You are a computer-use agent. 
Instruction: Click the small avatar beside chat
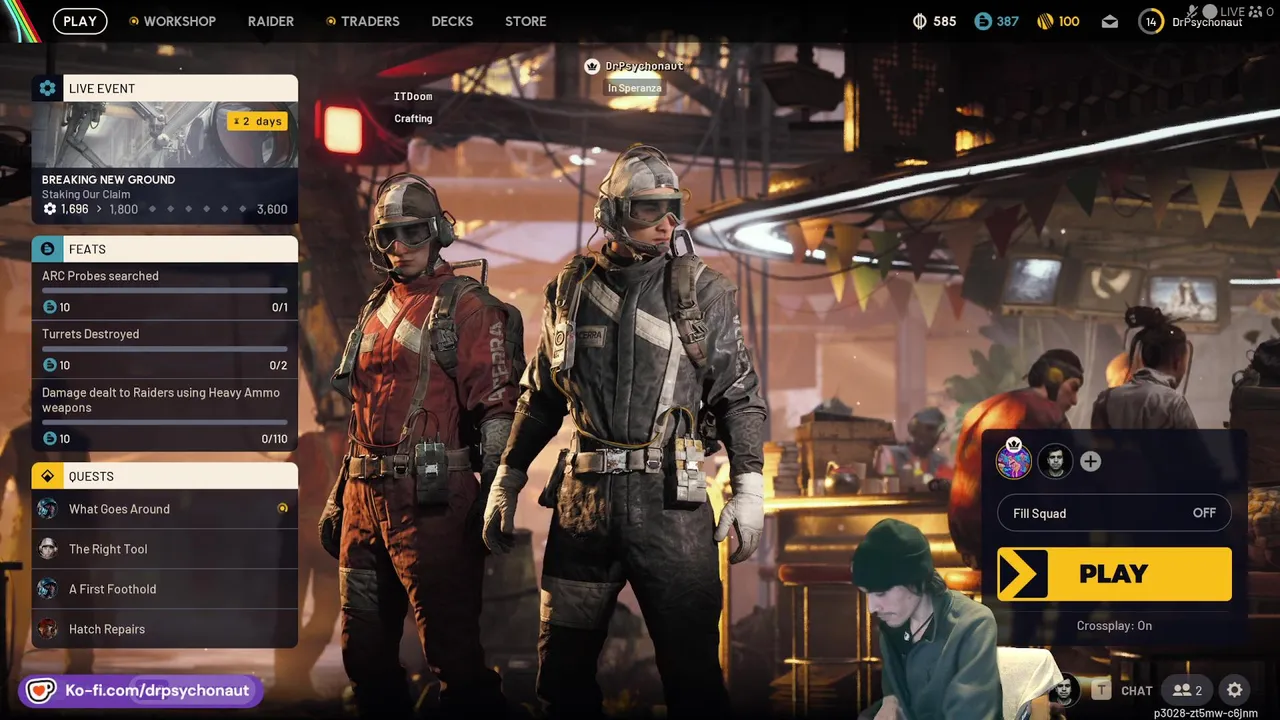coord(1065,689)
